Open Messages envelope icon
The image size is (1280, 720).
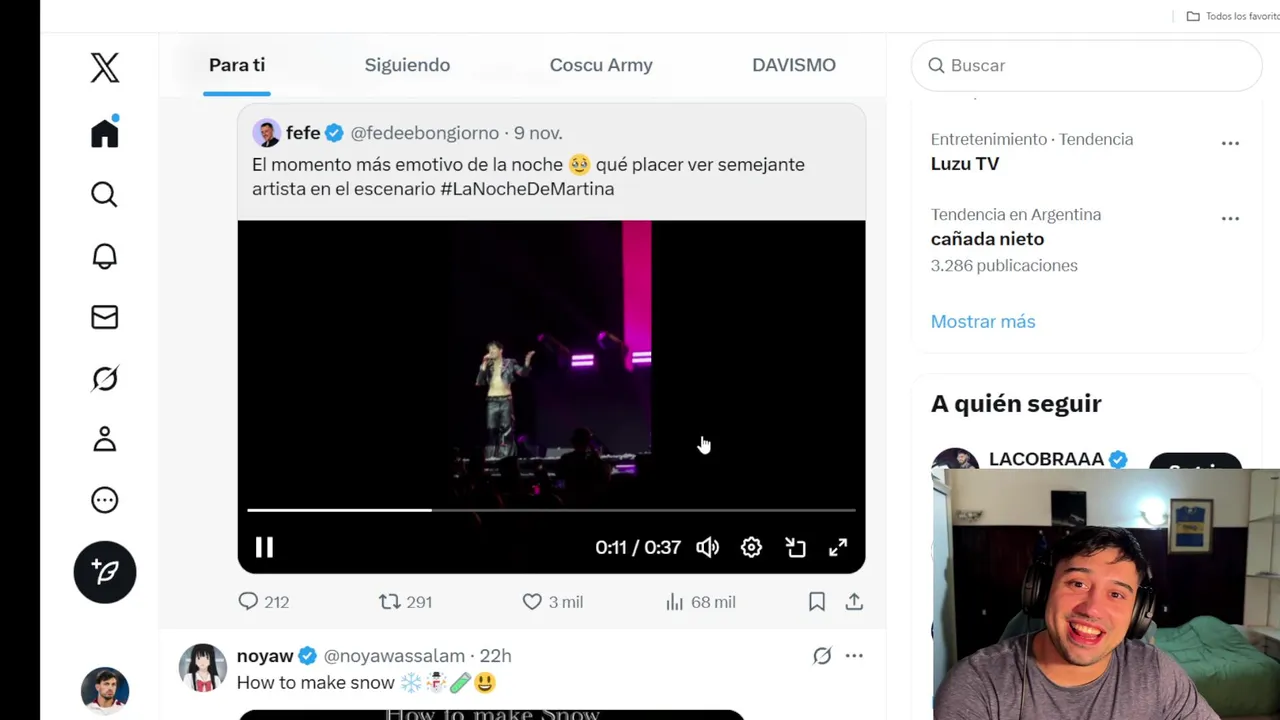105,317
